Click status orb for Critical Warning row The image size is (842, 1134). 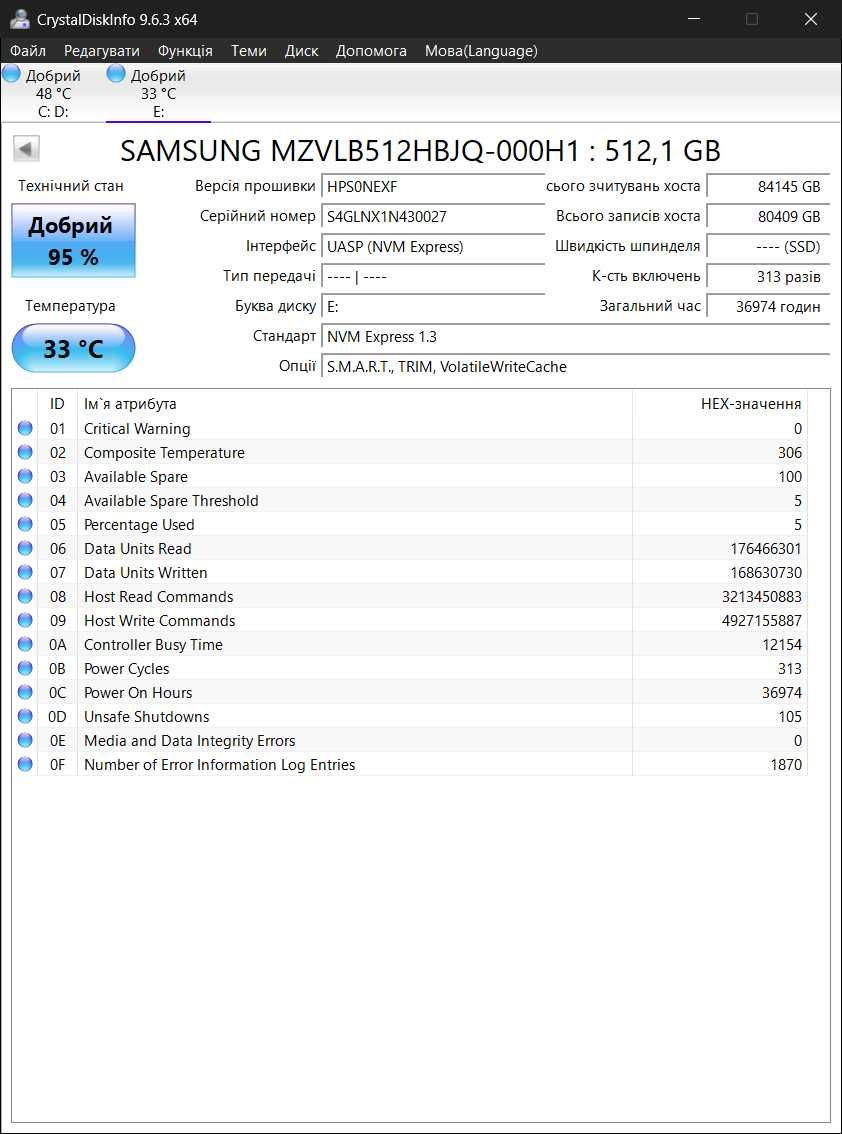click(x=25, y=428)
